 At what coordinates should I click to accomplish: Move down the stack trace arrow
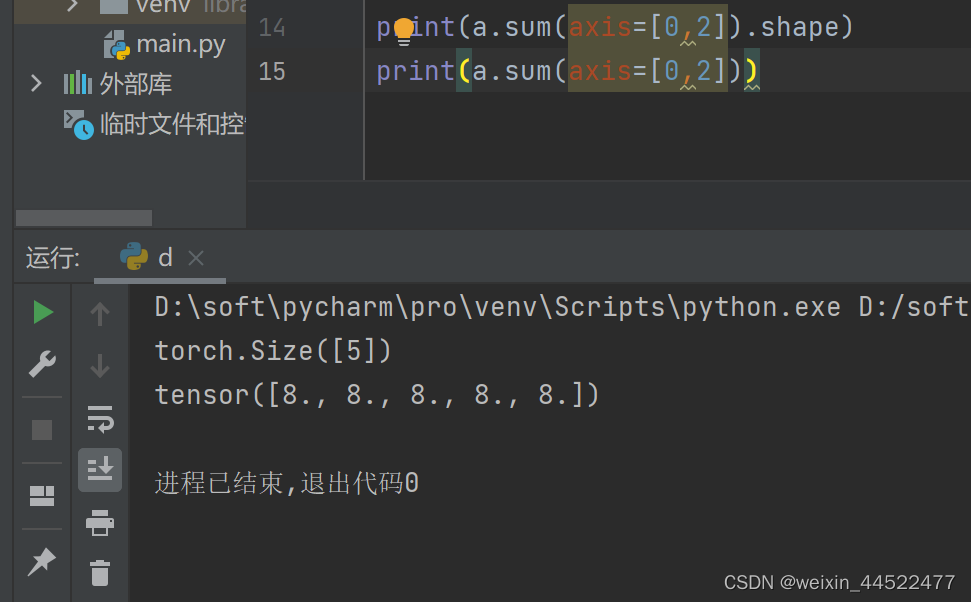[x=100, y=365]
